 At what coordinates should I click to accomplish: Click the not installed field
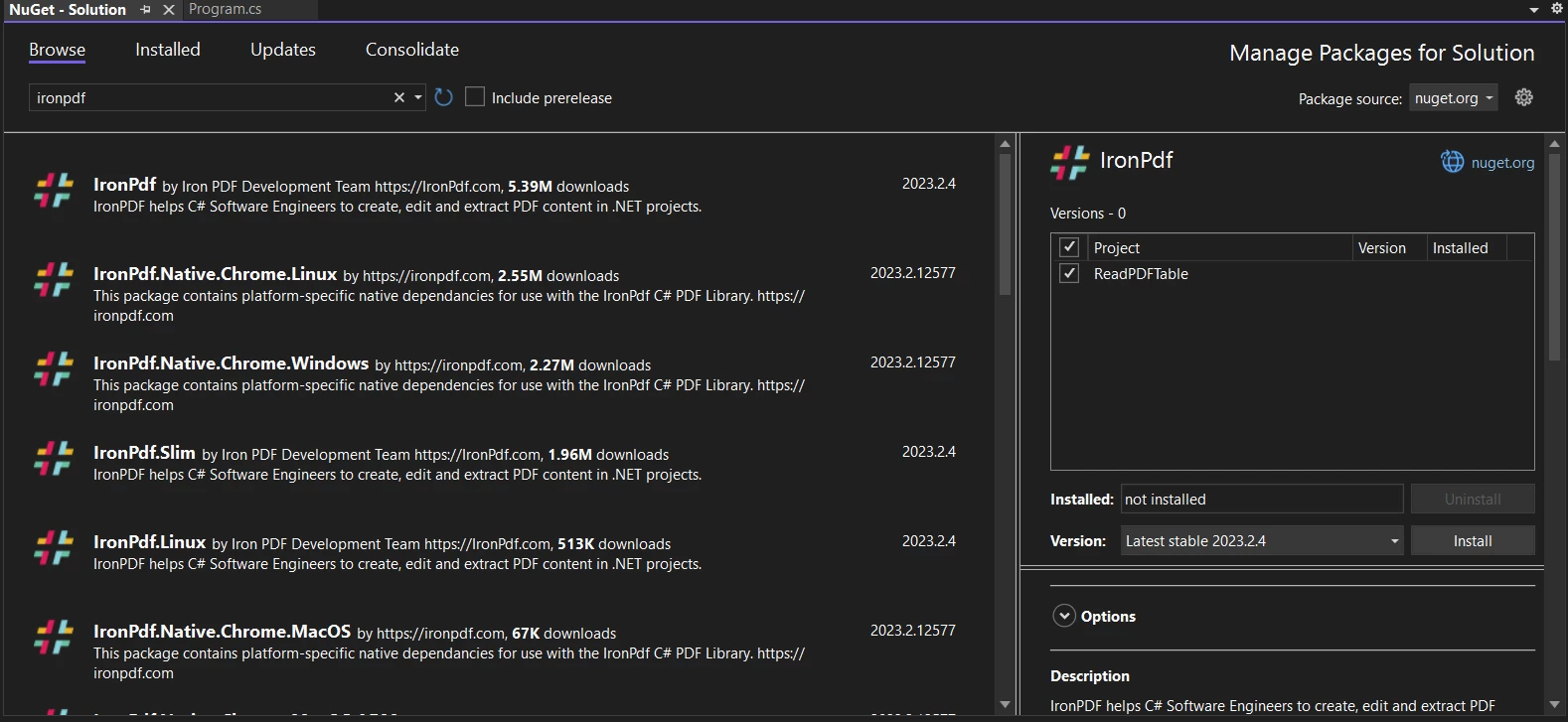(1262, 499)
